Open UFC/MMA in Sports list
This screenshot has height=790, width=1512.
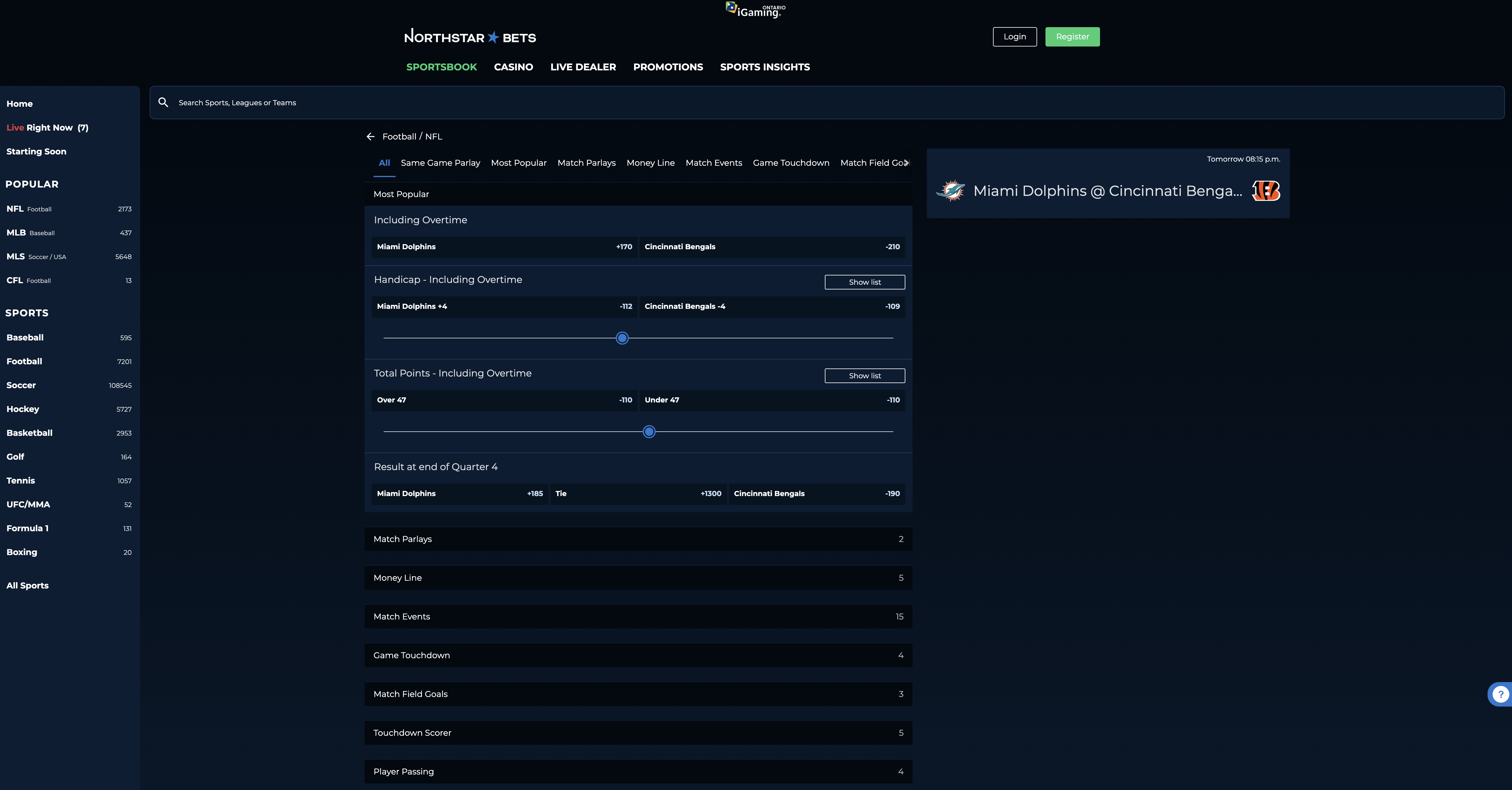(69, 505)
